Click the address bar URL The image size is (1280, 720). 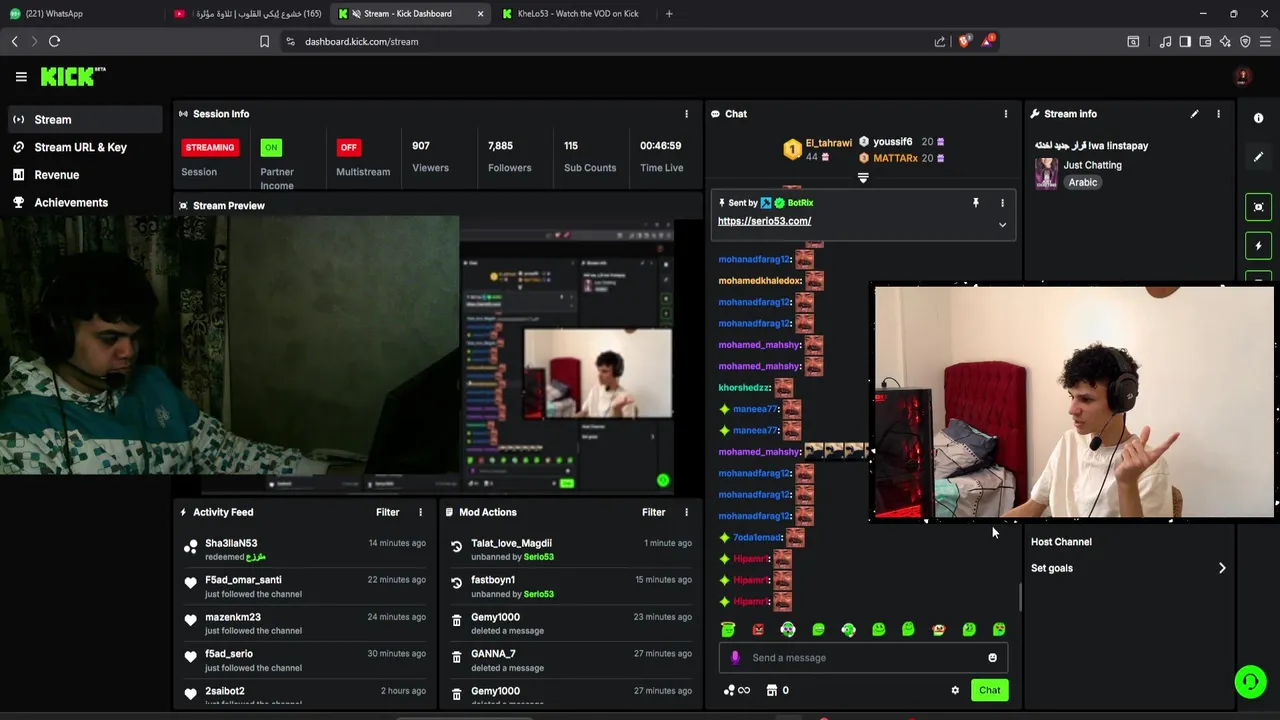click(x=362, y=41)
